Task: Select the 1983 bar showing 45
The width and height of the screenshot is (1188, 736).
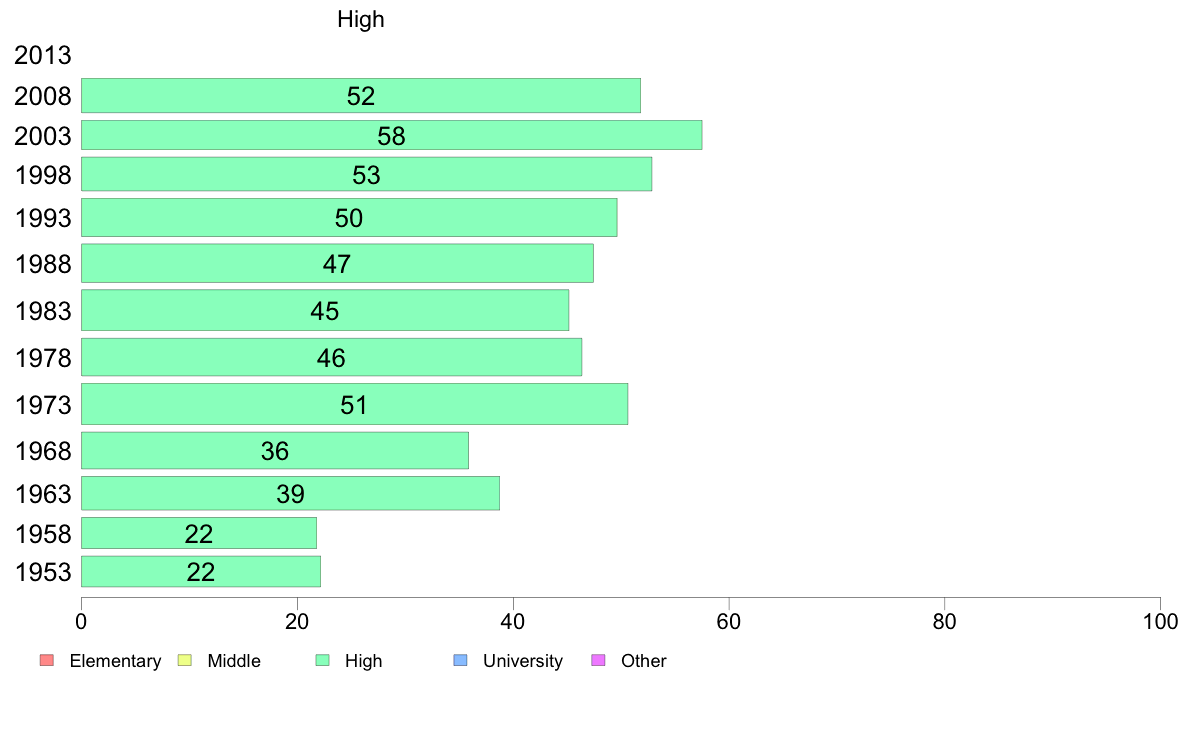Action: pyautogui.click(x=325, y=310)
